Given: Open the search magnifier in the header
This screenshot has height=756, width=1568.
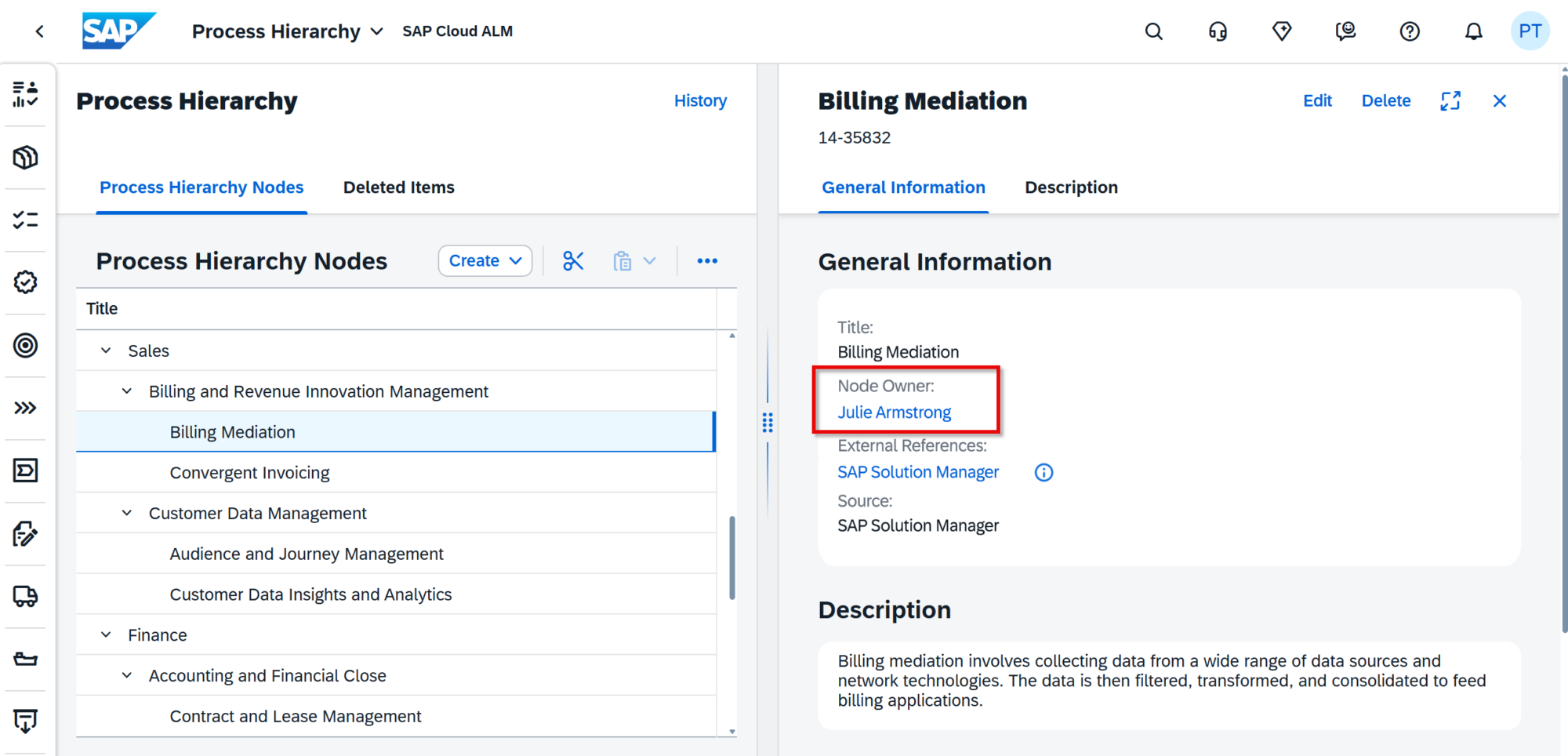Looking at the screenshot, I should click(1153, 31).
